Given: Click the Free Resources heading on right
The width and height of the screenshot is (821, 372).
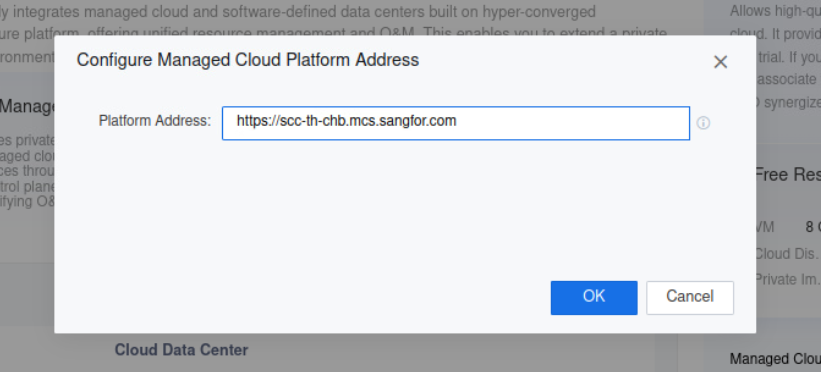Looking at the screenshot, I should [787, 174].
